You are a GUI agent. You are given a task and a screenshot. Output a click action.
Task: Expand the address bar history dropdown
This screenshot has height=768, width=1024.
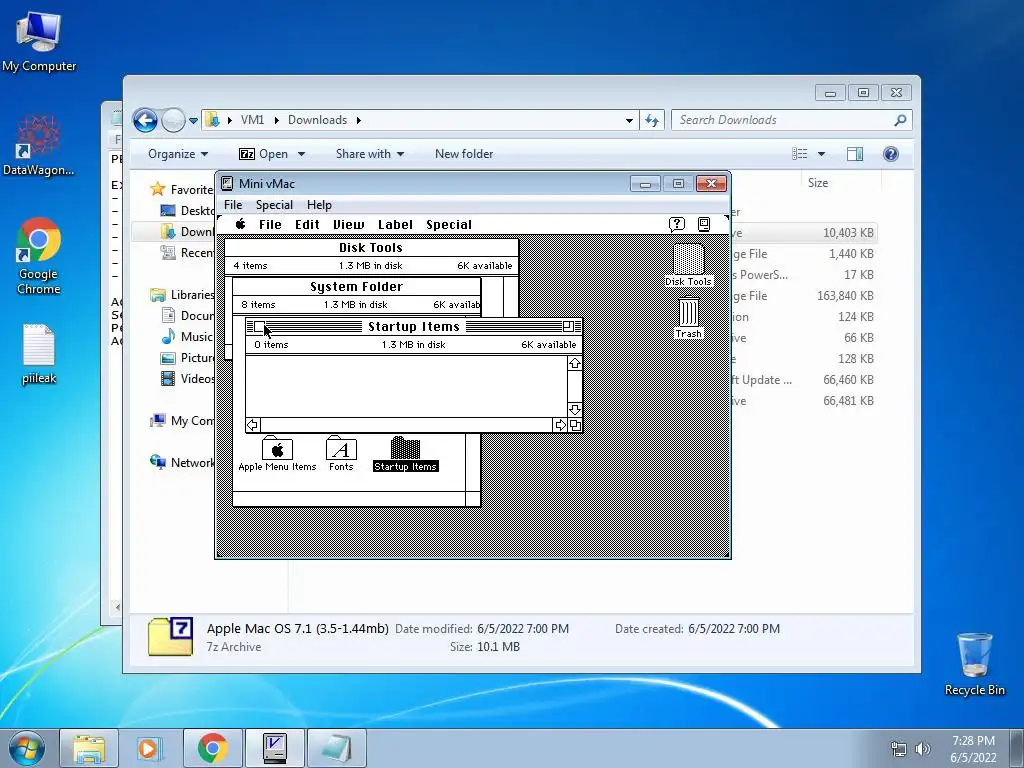[629, 121]
